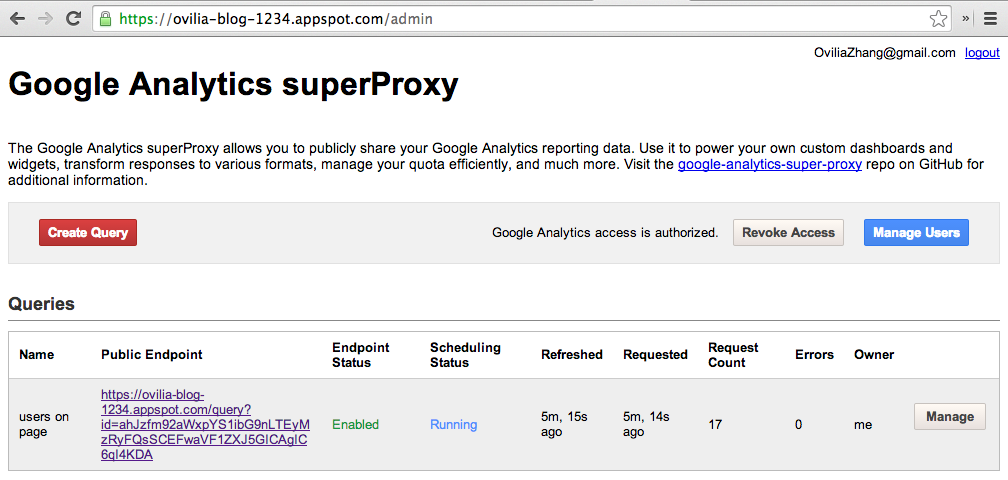The width and height of the screenshot is (1008, 480).
Task: Click the browser back arrow
Action: point(17,19)
